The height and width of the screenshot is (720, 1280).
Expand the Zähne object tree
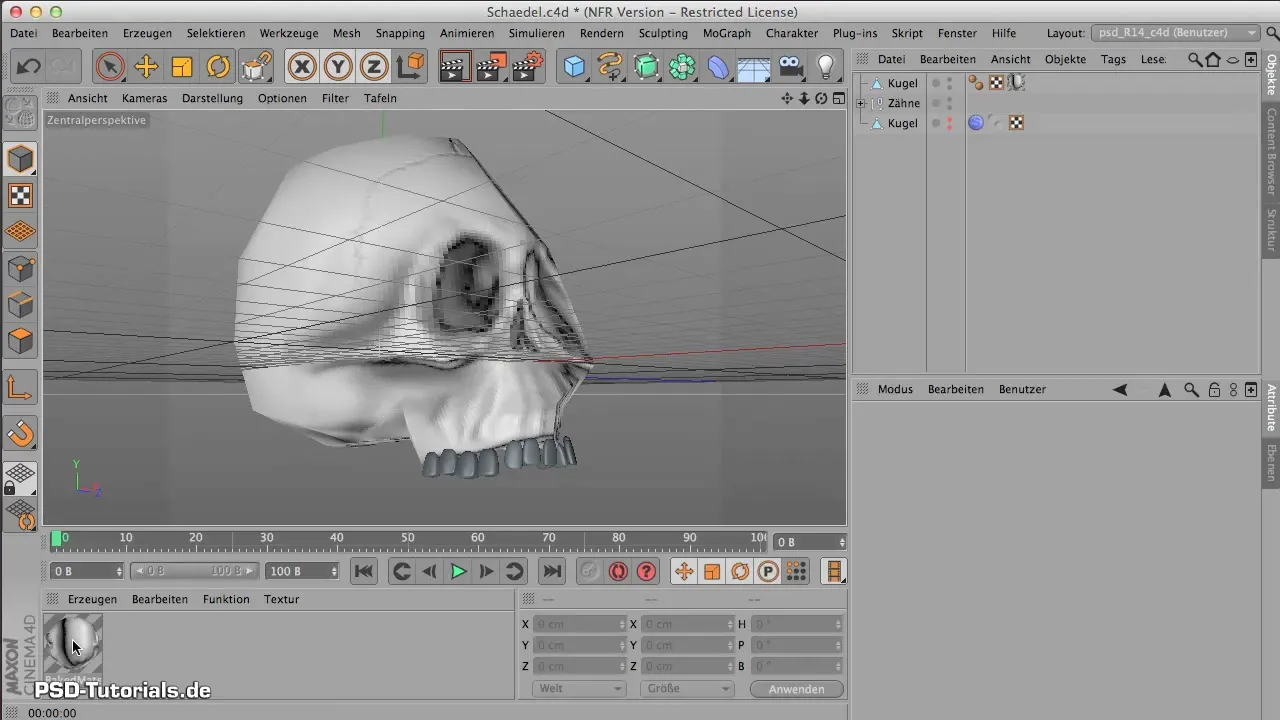coord(861,103)
